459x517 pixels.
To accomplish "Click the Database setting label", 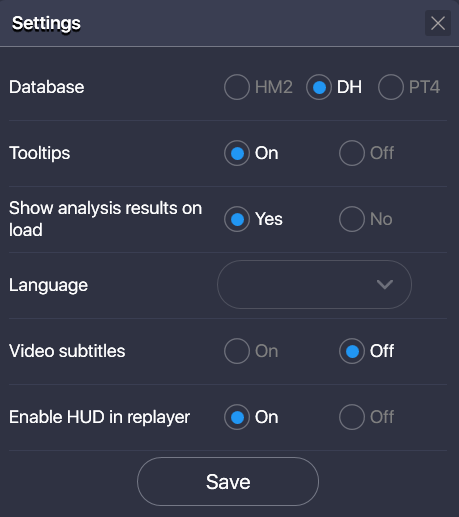I will coord(47,87).
